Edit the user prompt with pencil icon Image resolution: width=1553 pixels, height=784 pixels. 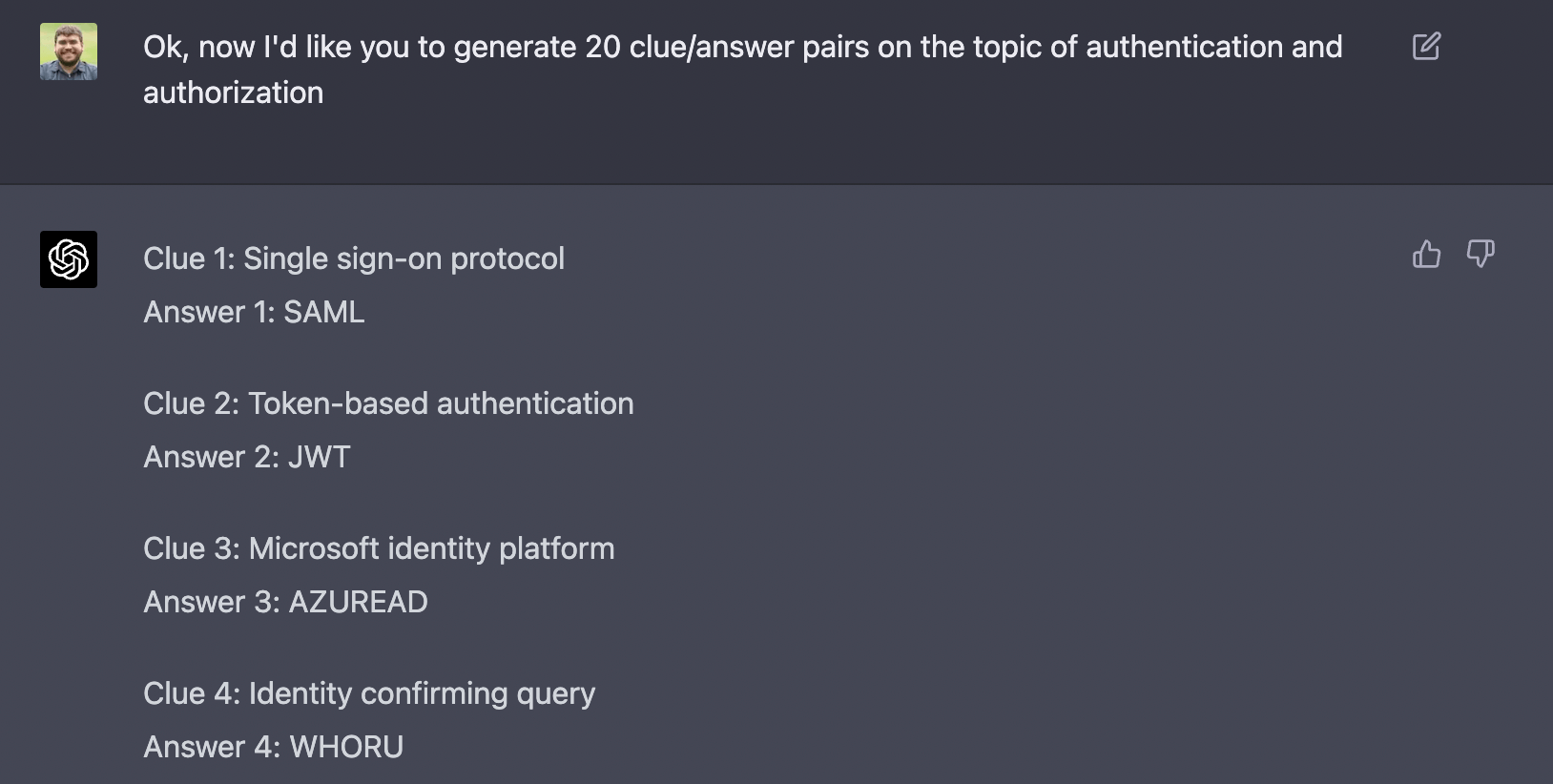[1426, 46]
